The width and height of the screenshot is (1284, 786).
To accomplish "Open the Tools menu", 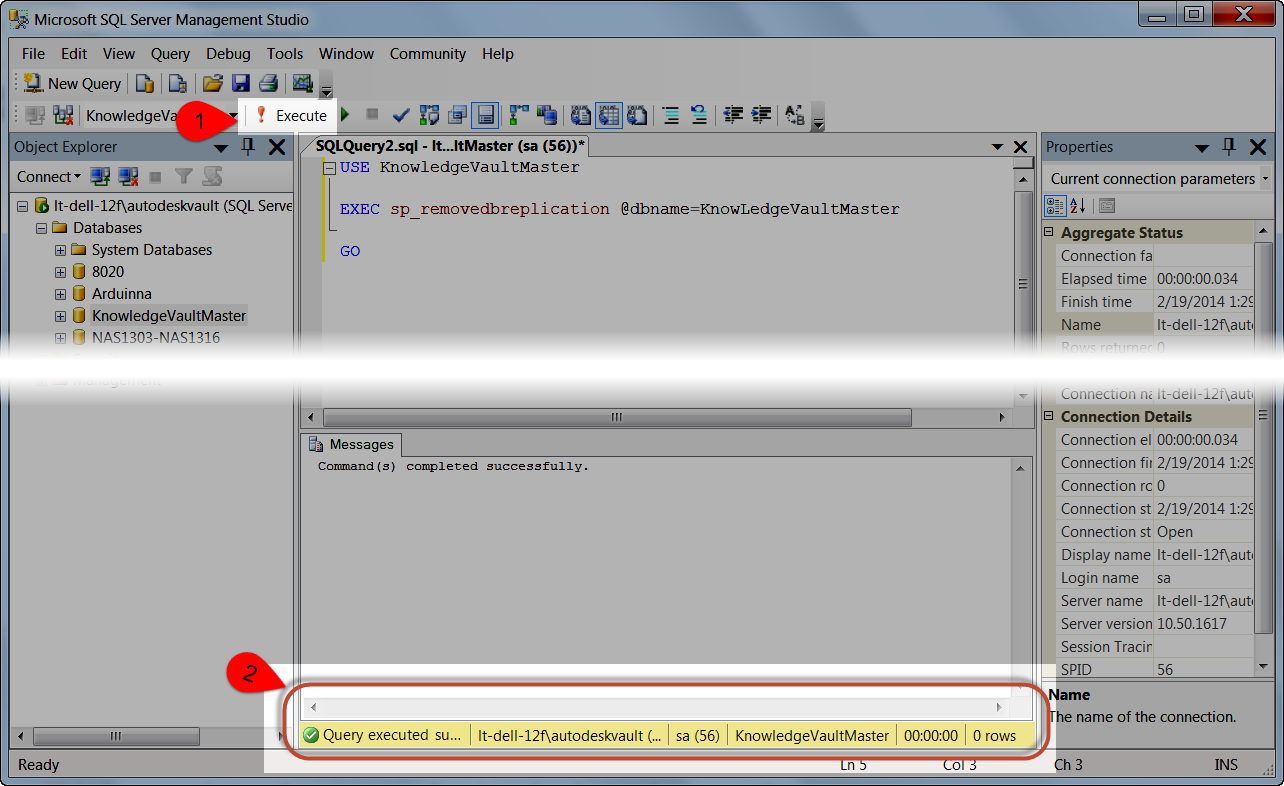I will (x=285, y=54).
